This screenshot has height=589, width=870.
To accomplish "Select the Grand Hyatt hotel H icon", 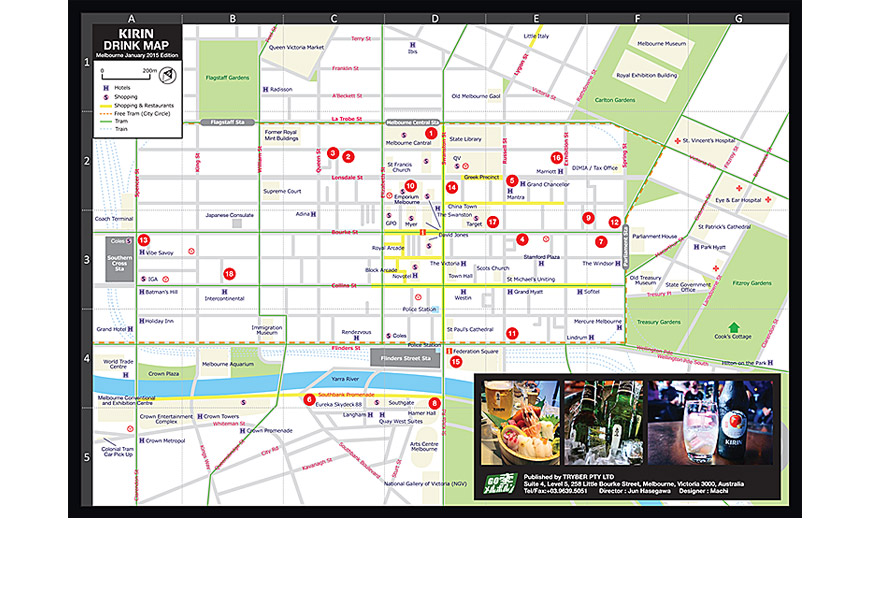I will point(510,292).
